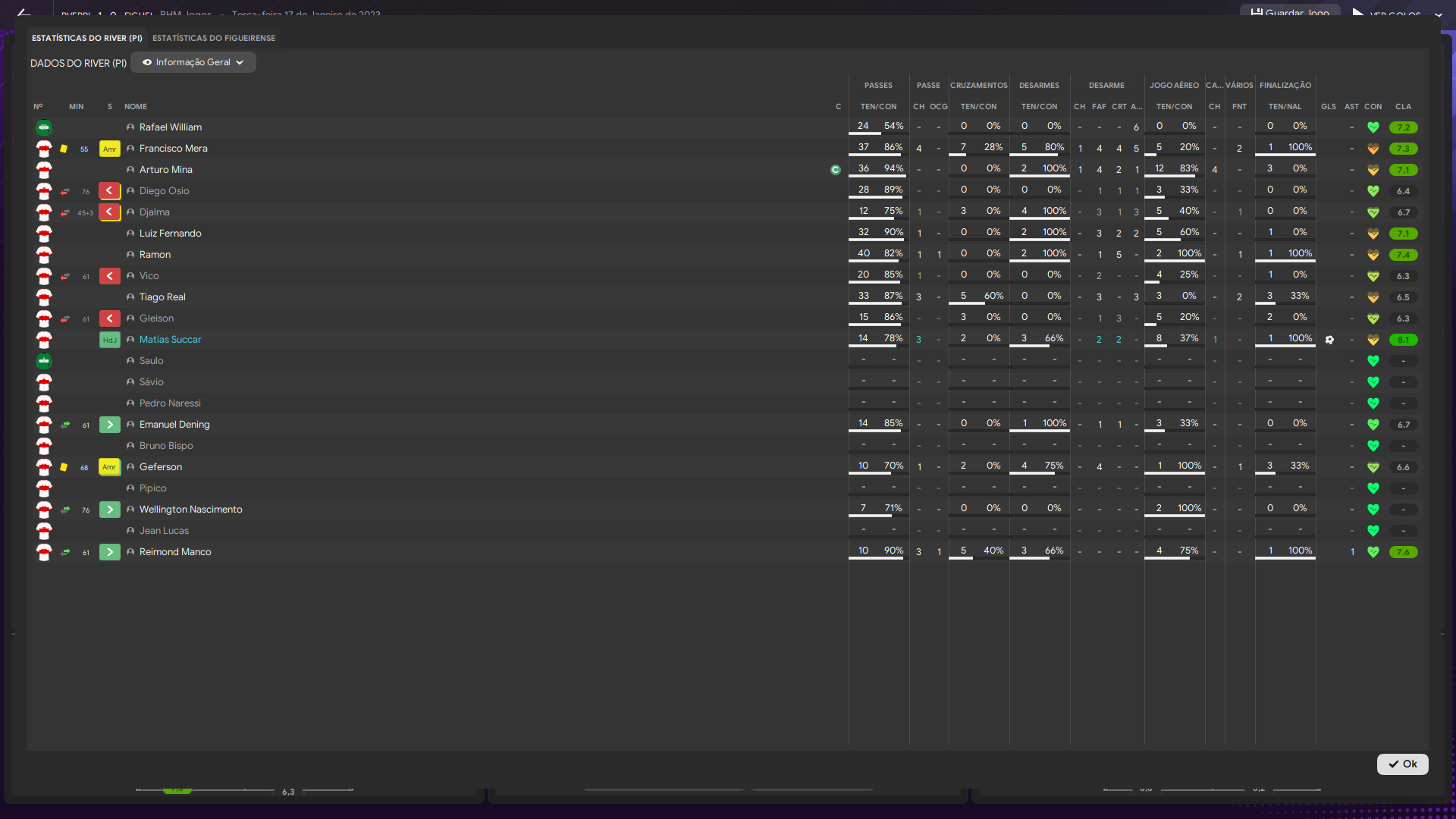Click Arturo Mina's orange condition heart

click(1373, 170)
